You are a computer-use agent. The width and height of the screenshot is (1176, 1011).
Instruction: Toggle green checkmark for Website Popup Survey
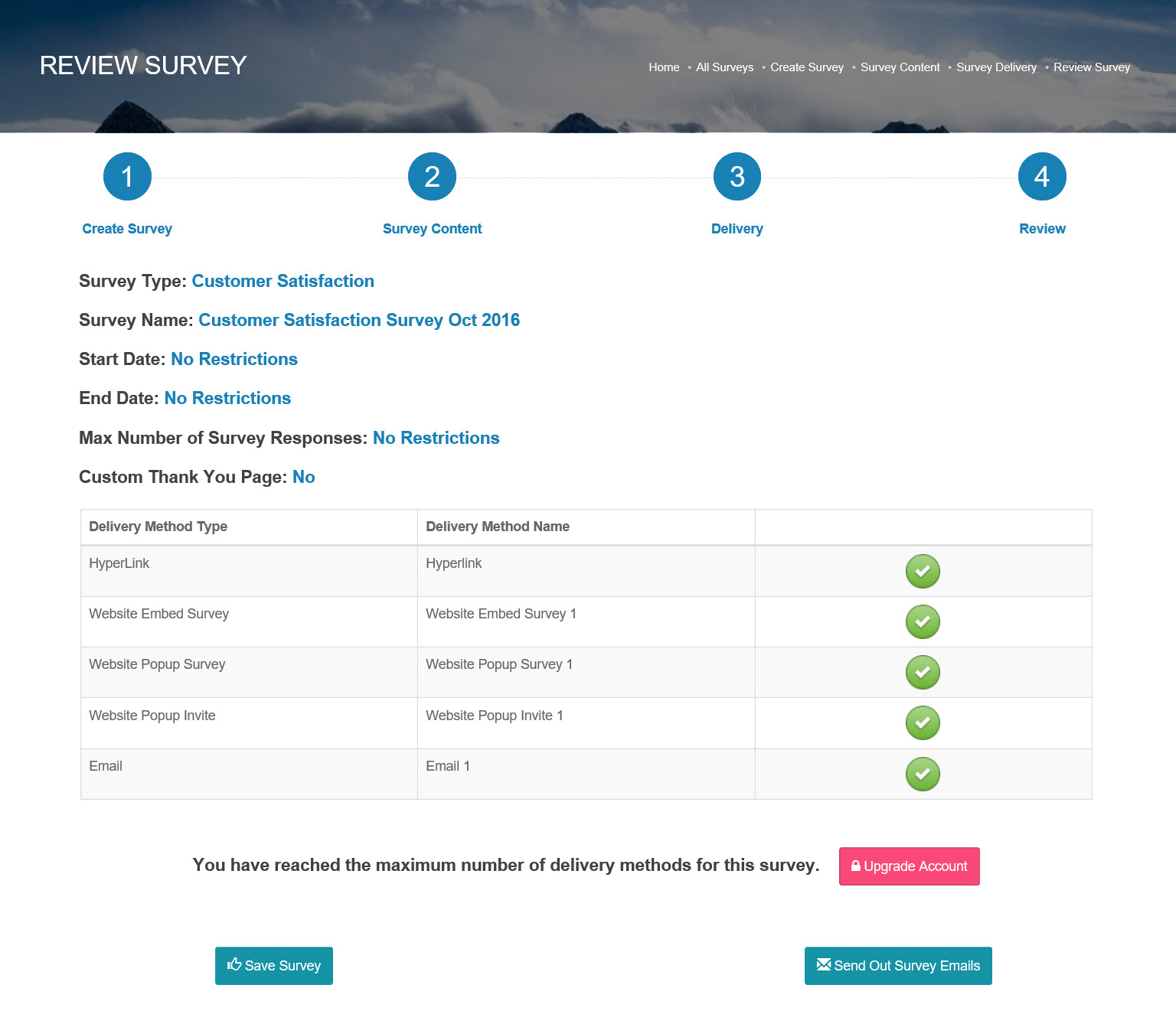(x=923, y=673)
